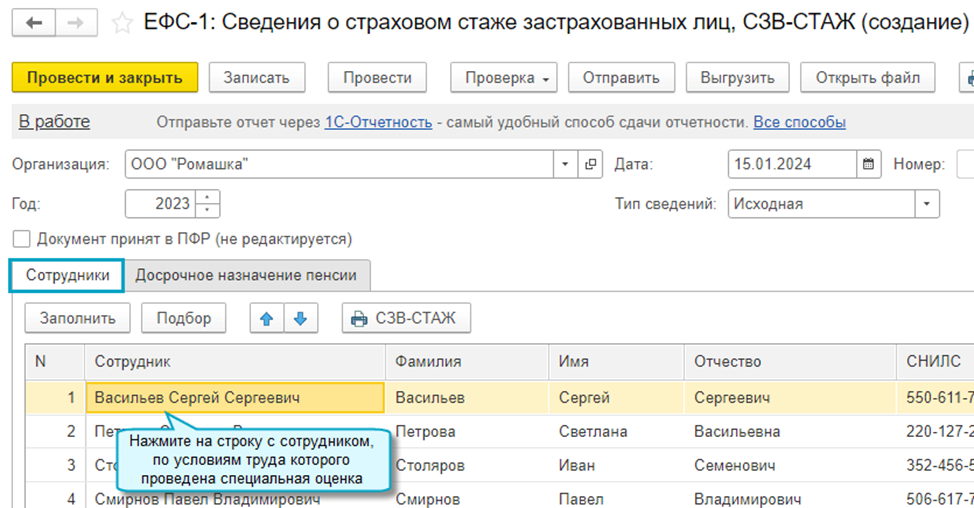Viewport: 974px width, 508px height.
Task: Click the open-form icon beside Организация
Action: click(590, 164)
